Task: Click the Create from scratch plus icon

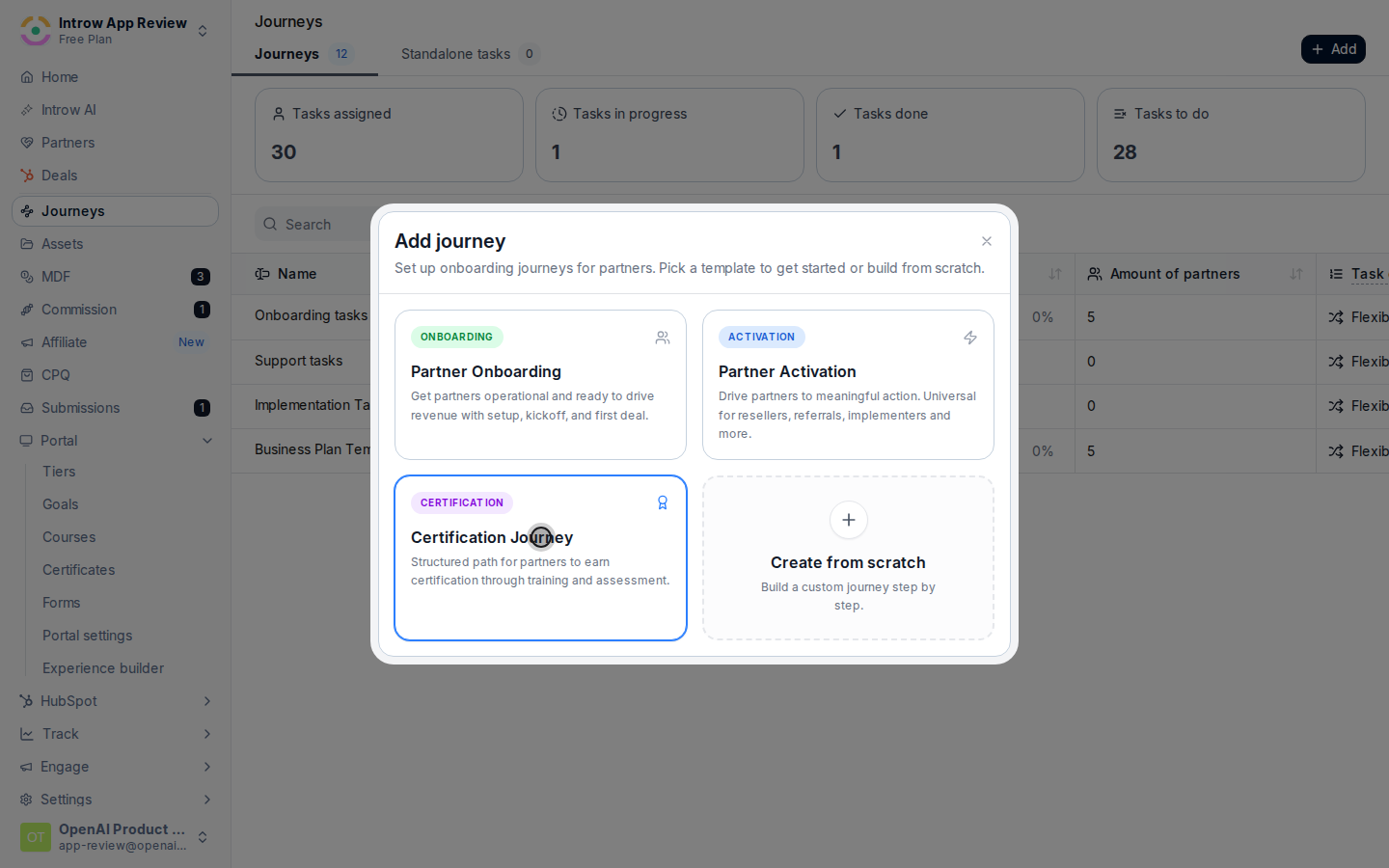Action: [849, 520]
